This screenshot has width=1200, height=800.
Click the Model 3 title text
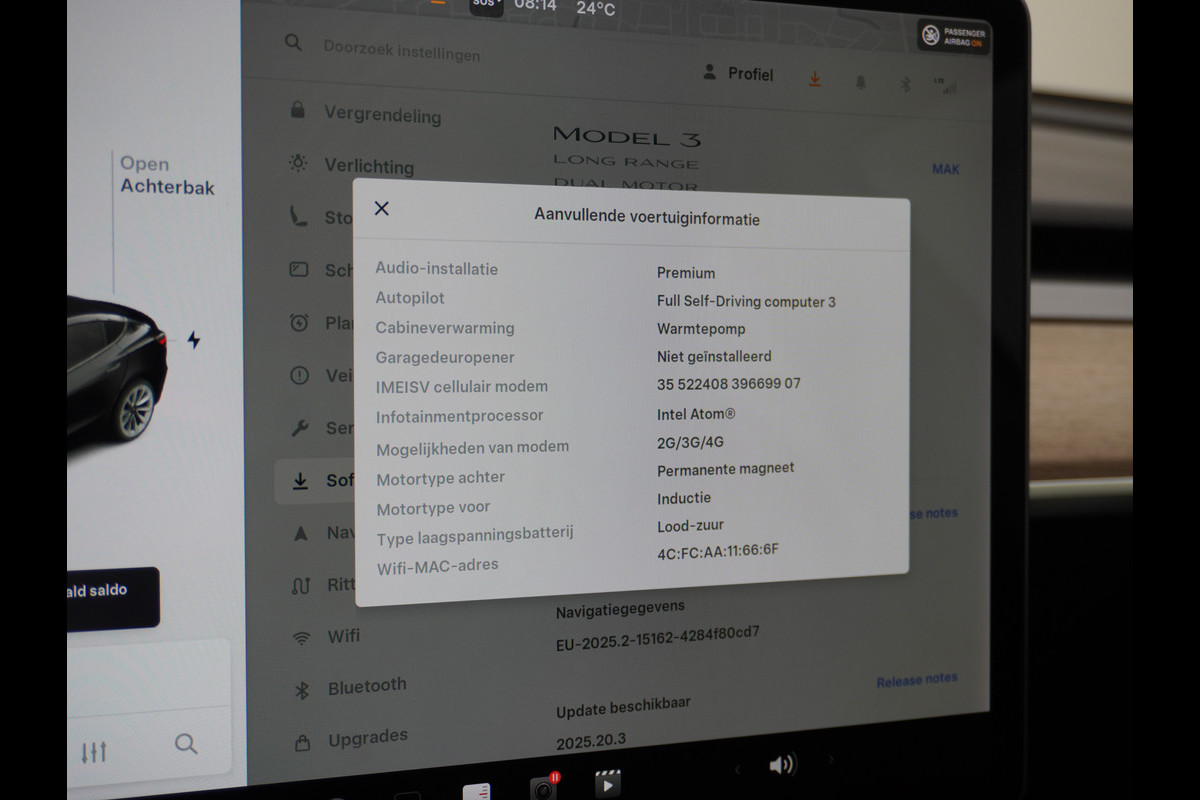coord(627,135)
